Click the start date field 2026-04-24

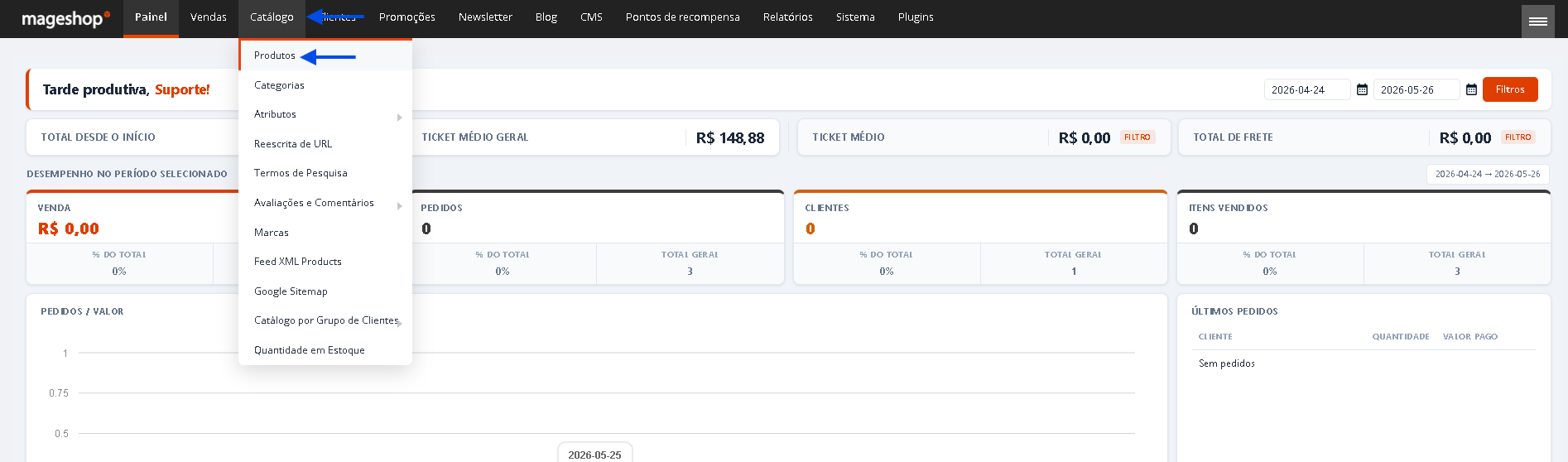(1307, 89)
